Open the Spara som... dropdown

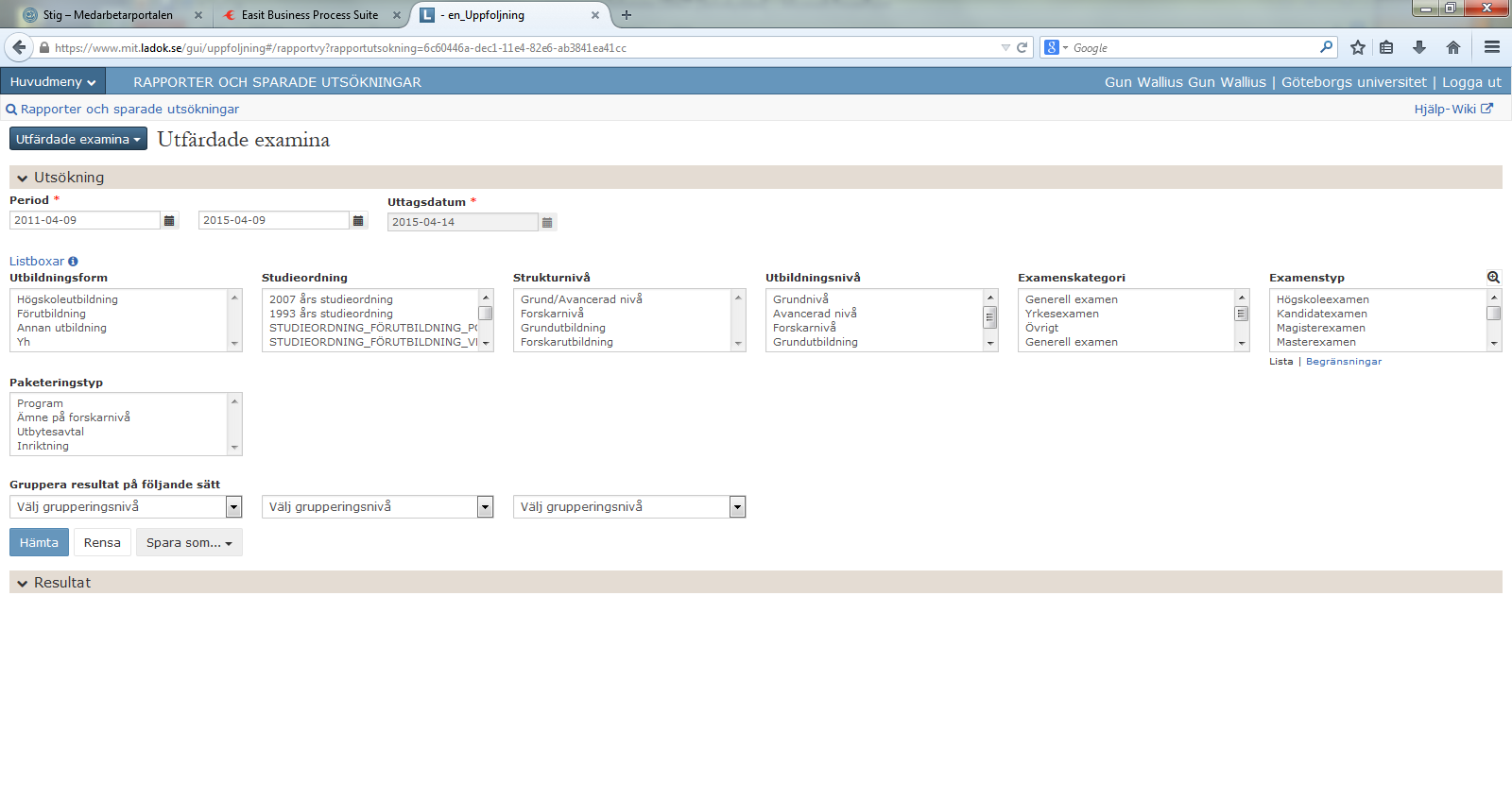[x=189, y=542]
